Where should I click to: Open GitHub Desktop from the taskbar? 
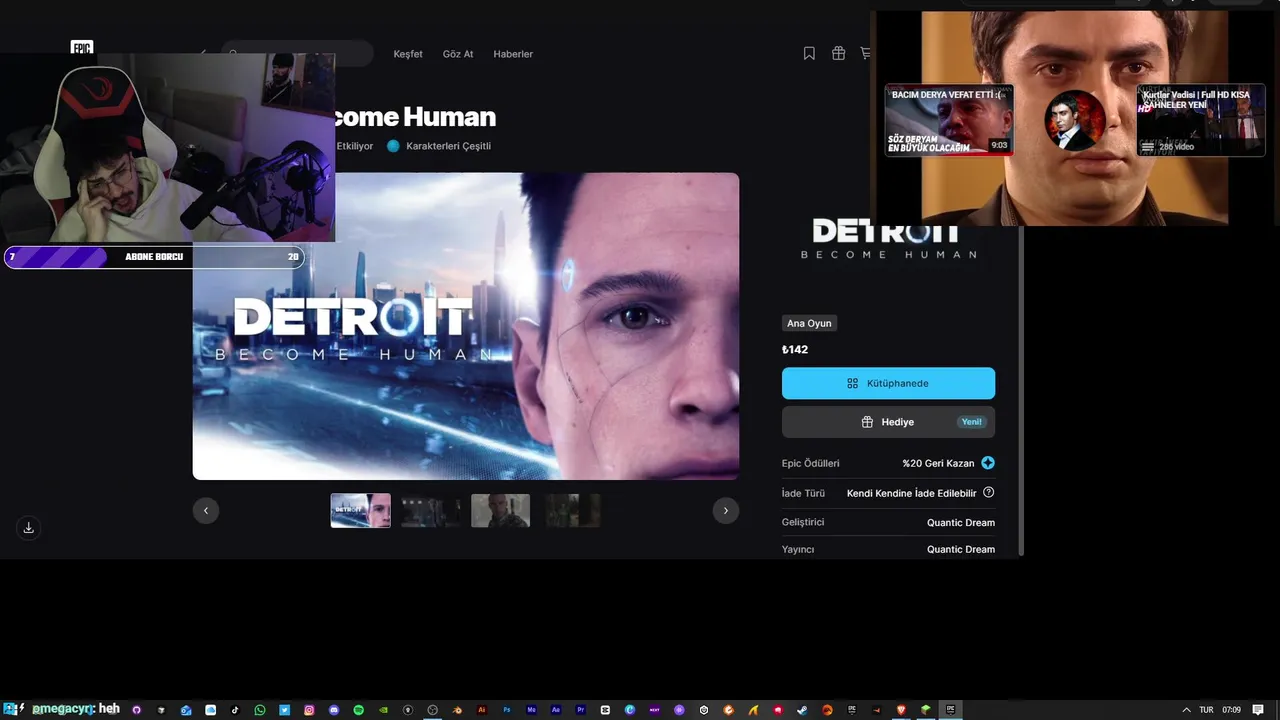tap(136, 710)
